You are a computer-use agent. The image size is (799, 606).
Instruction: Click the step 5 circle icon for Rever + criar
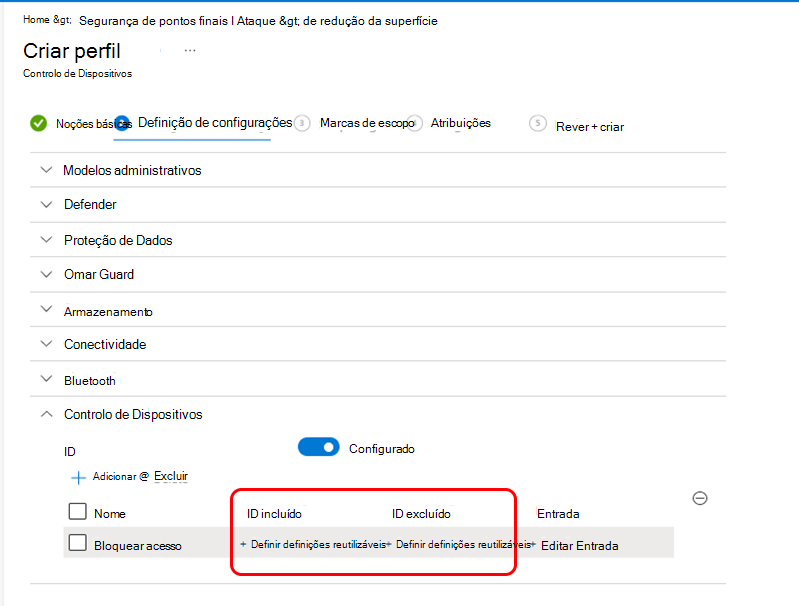(538, 123)
